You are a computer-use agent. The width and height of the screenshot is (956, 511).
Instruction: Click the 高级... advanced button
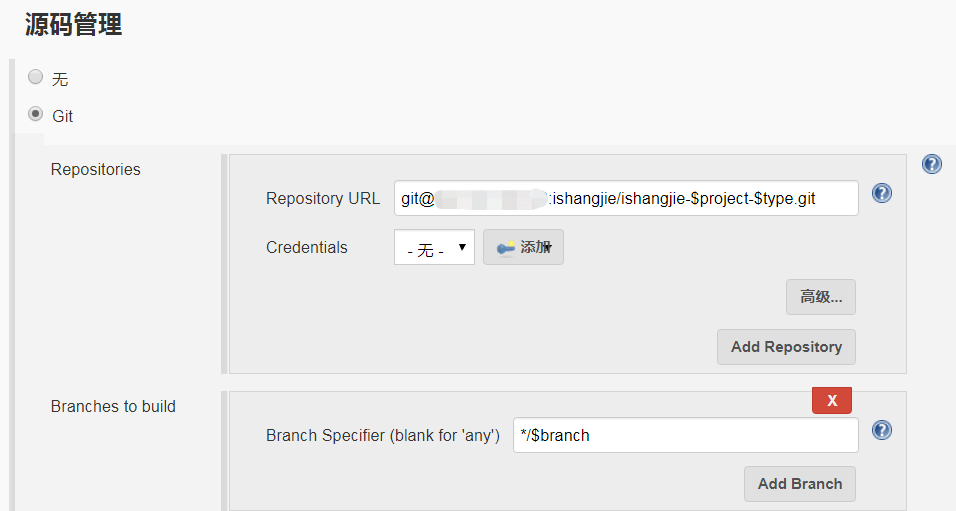(x=821, y=297)
